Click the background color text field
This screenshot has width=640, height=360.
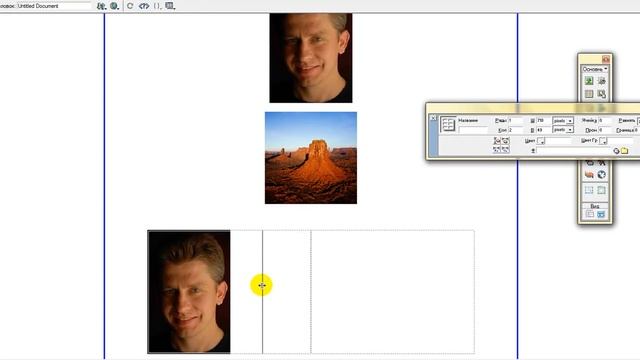coord(559,141)
